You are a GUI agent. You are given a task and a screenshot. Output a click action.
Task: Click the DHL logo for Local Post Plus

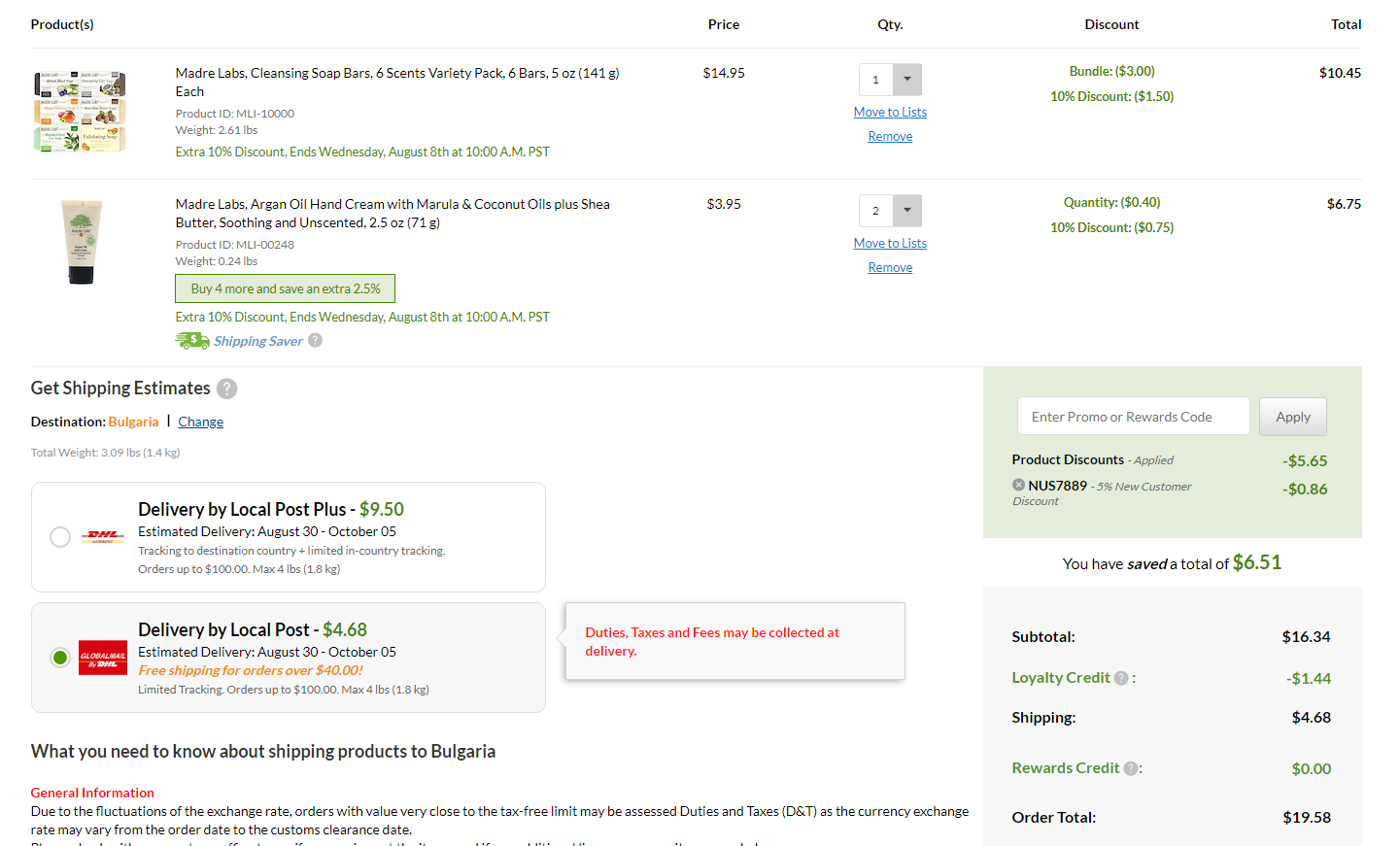point(103,536)
